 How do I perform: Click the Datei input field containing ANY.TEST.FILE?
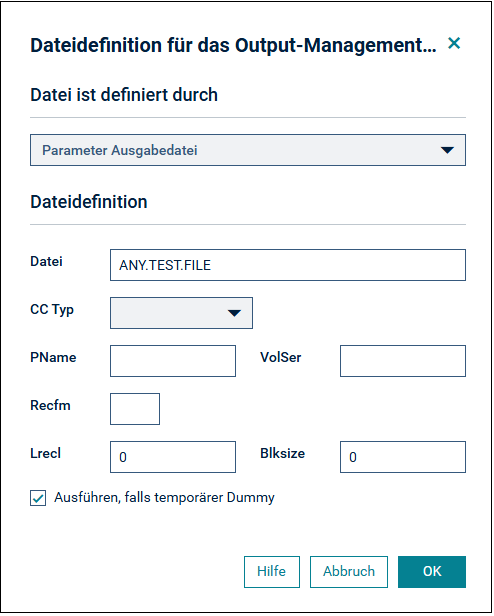288,265
